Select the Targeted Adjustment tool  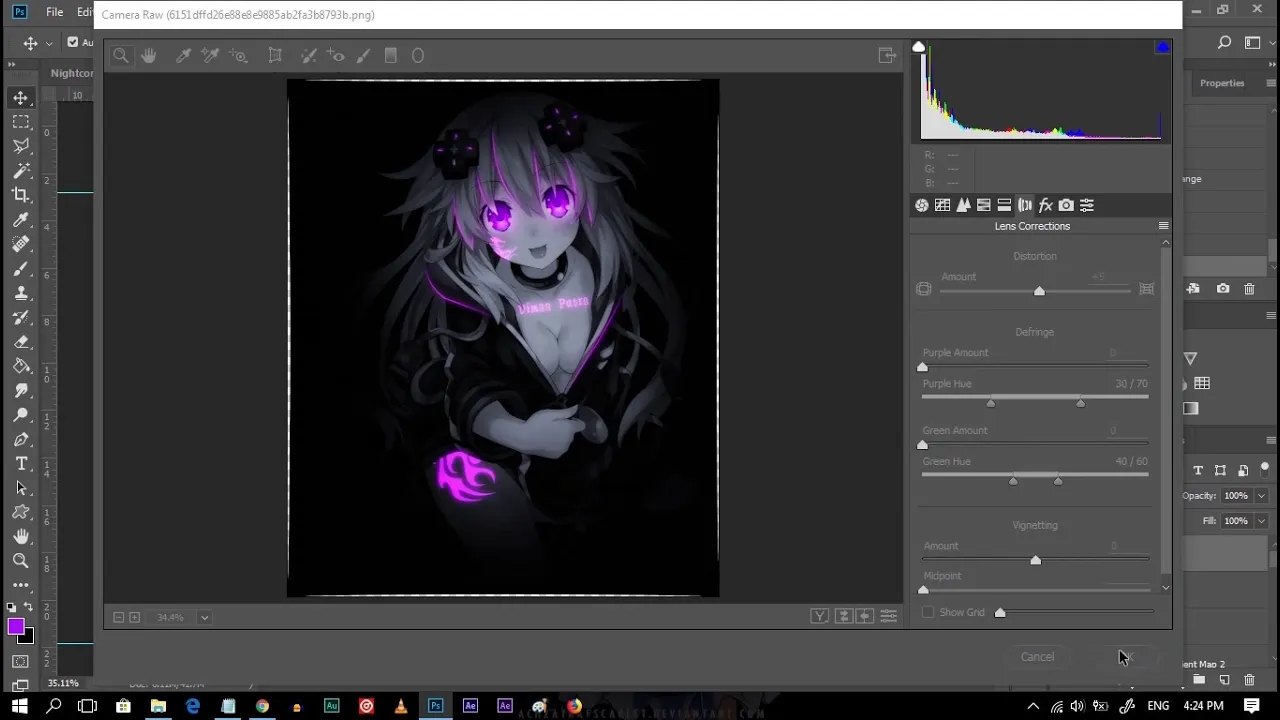pyautogui.click(x=238, y=56)
